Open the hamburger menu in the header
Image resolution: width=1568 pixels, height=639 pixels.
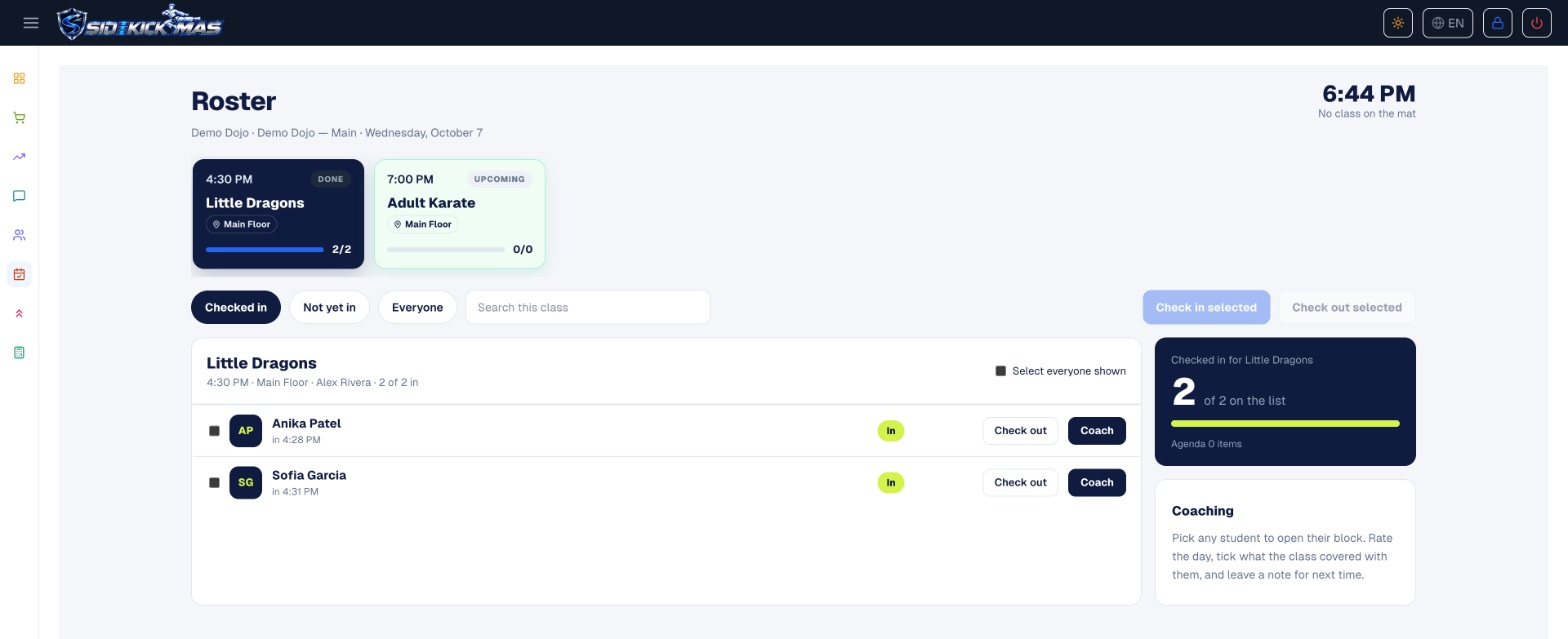(31, 23)
